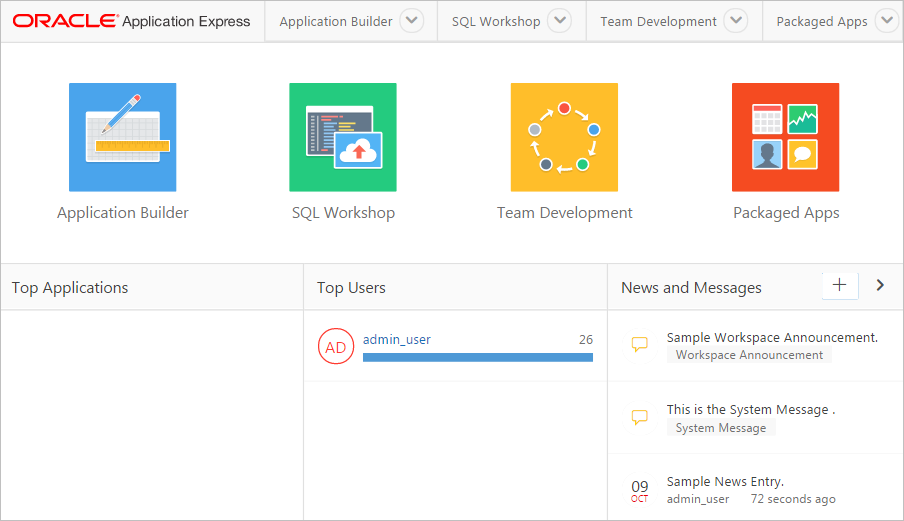This screenshot has height=521, width=904.
Task: Select the Packaged Apps menu tab
Action: tap(822, 21)
